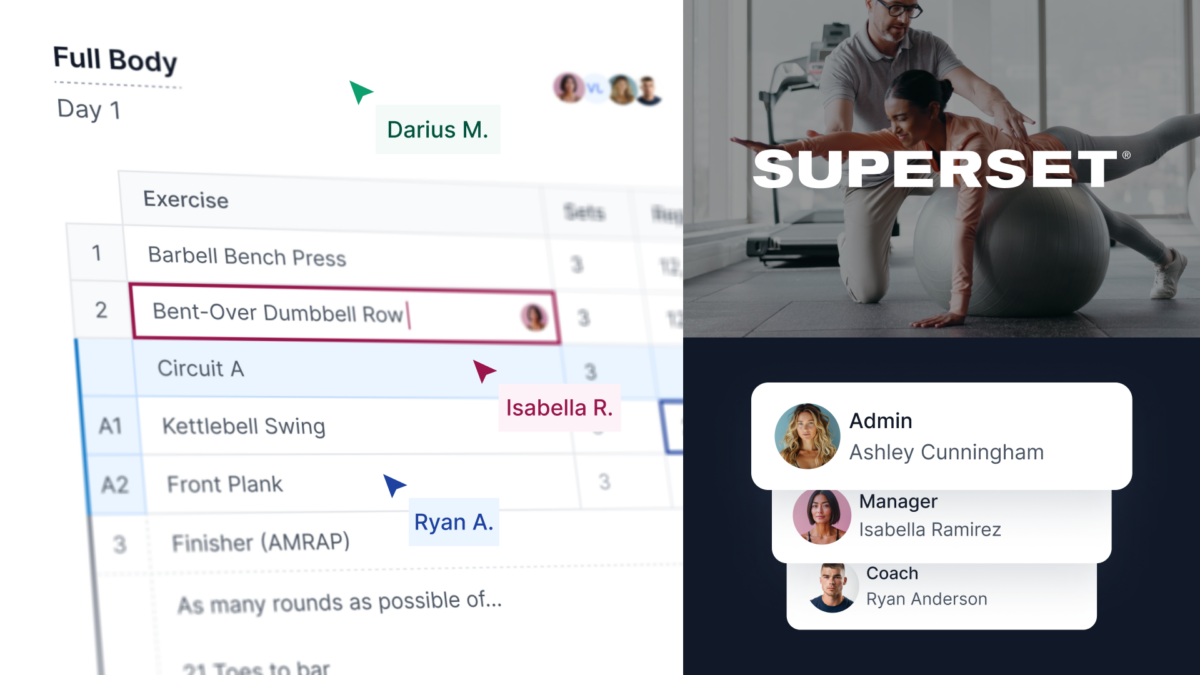Click the VL initials collaborator avatar

[595, 89]
